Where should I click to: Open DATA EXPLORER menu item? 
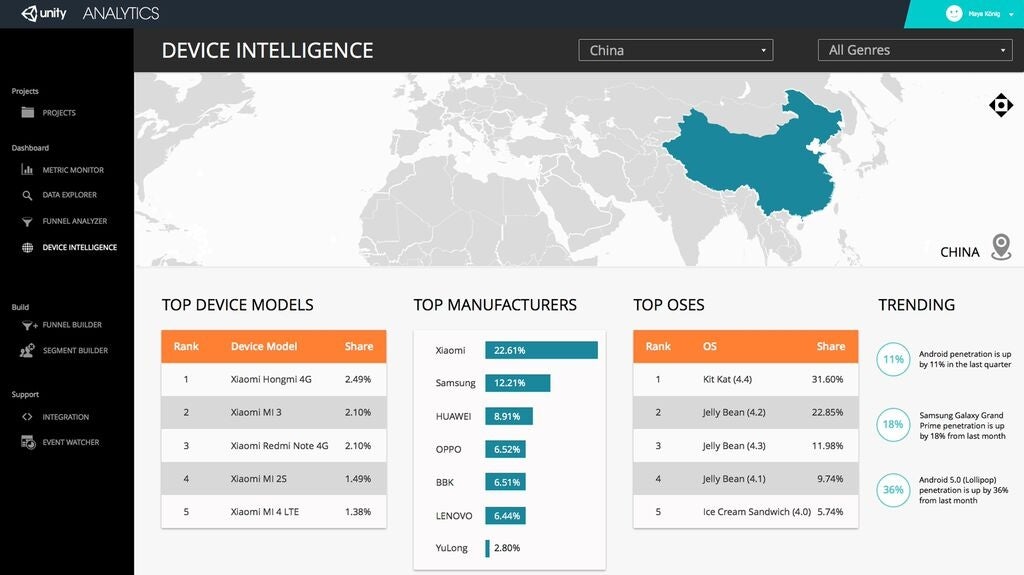[x=69, y=195]
